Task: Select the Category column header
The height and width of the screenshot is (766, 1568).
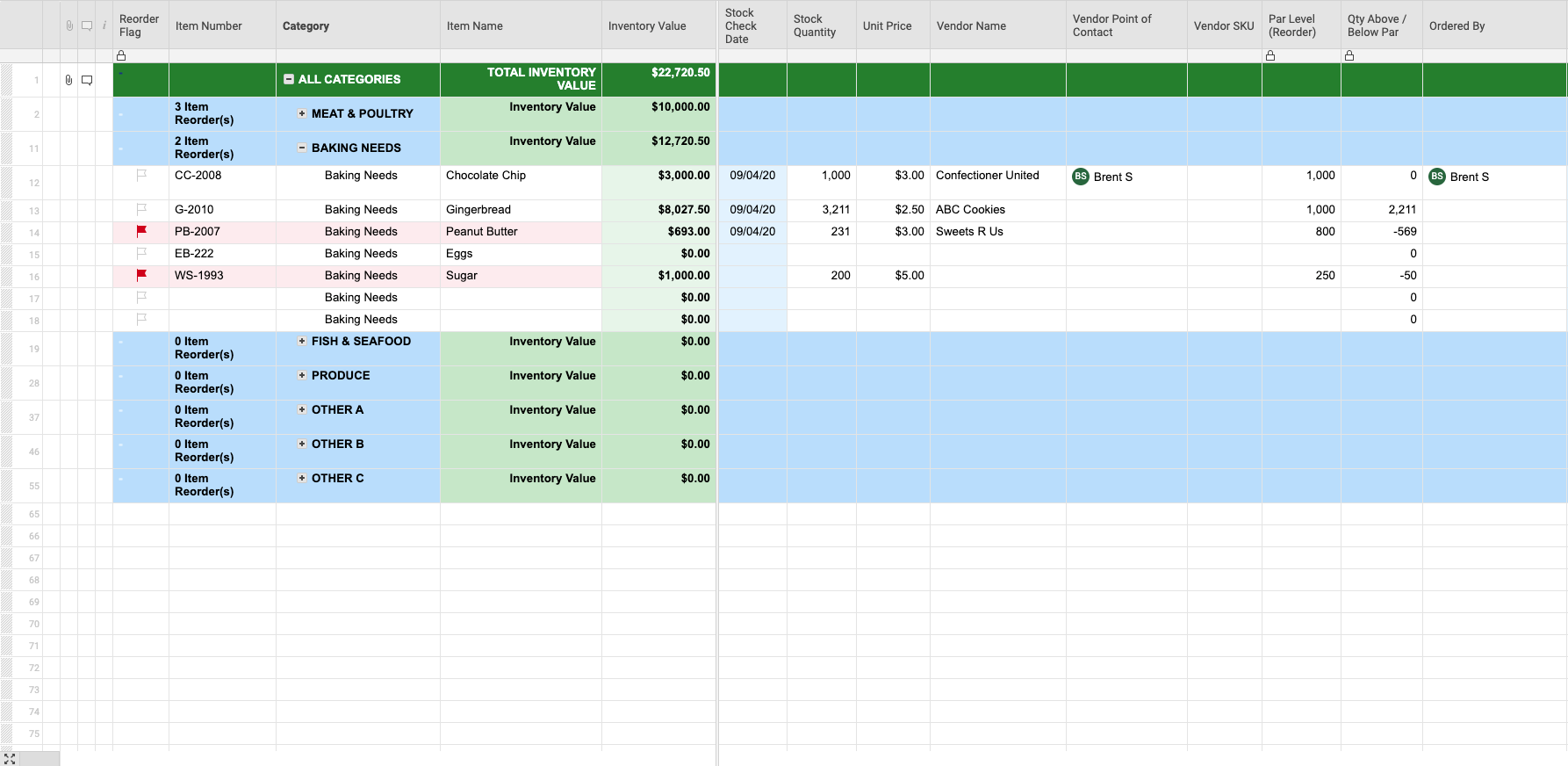Action: click(x=358, y=25)
